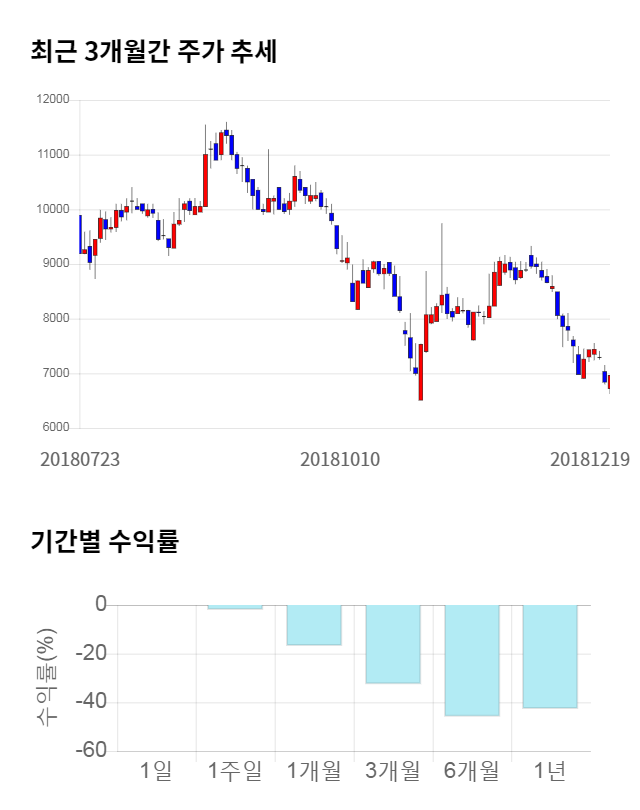Click the '1일' x-axis label
640x810 pixels.
click(x=156, y=771)
